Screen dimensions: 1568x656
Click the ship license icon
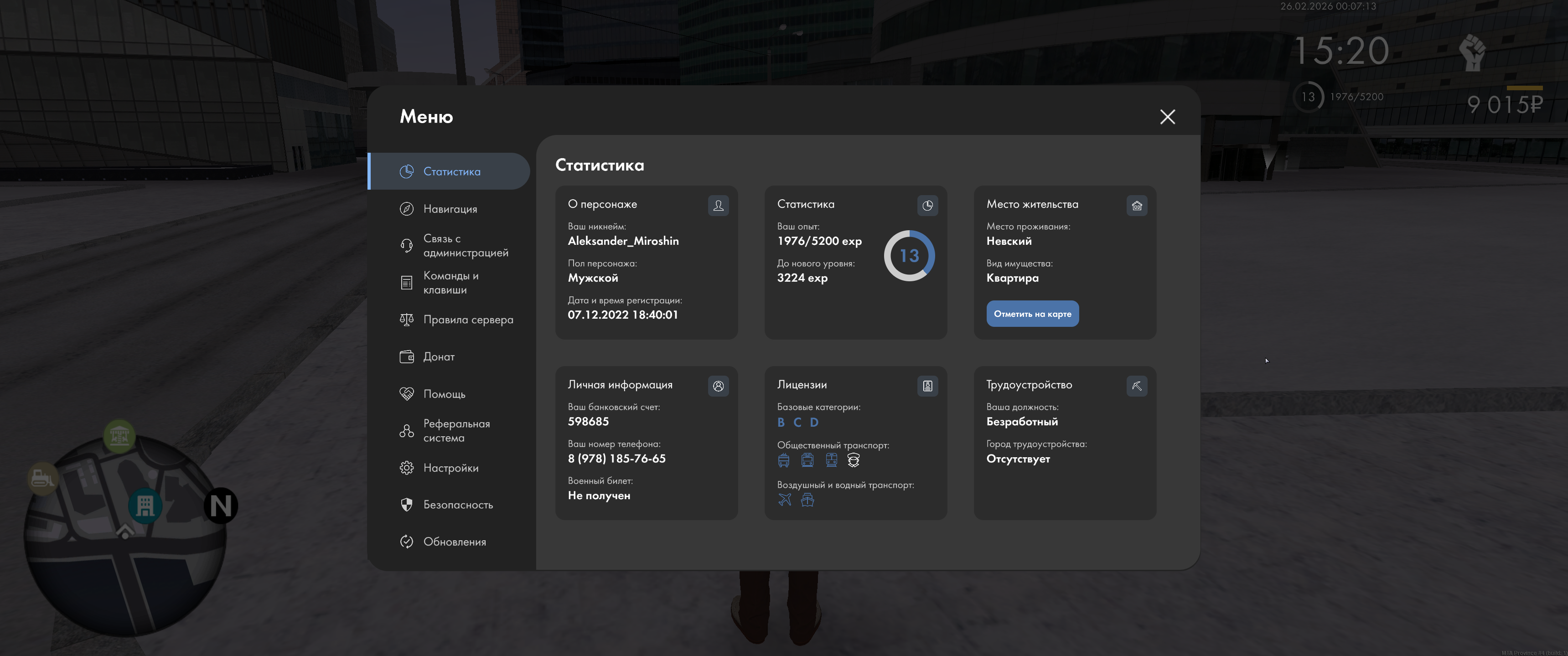807,500
